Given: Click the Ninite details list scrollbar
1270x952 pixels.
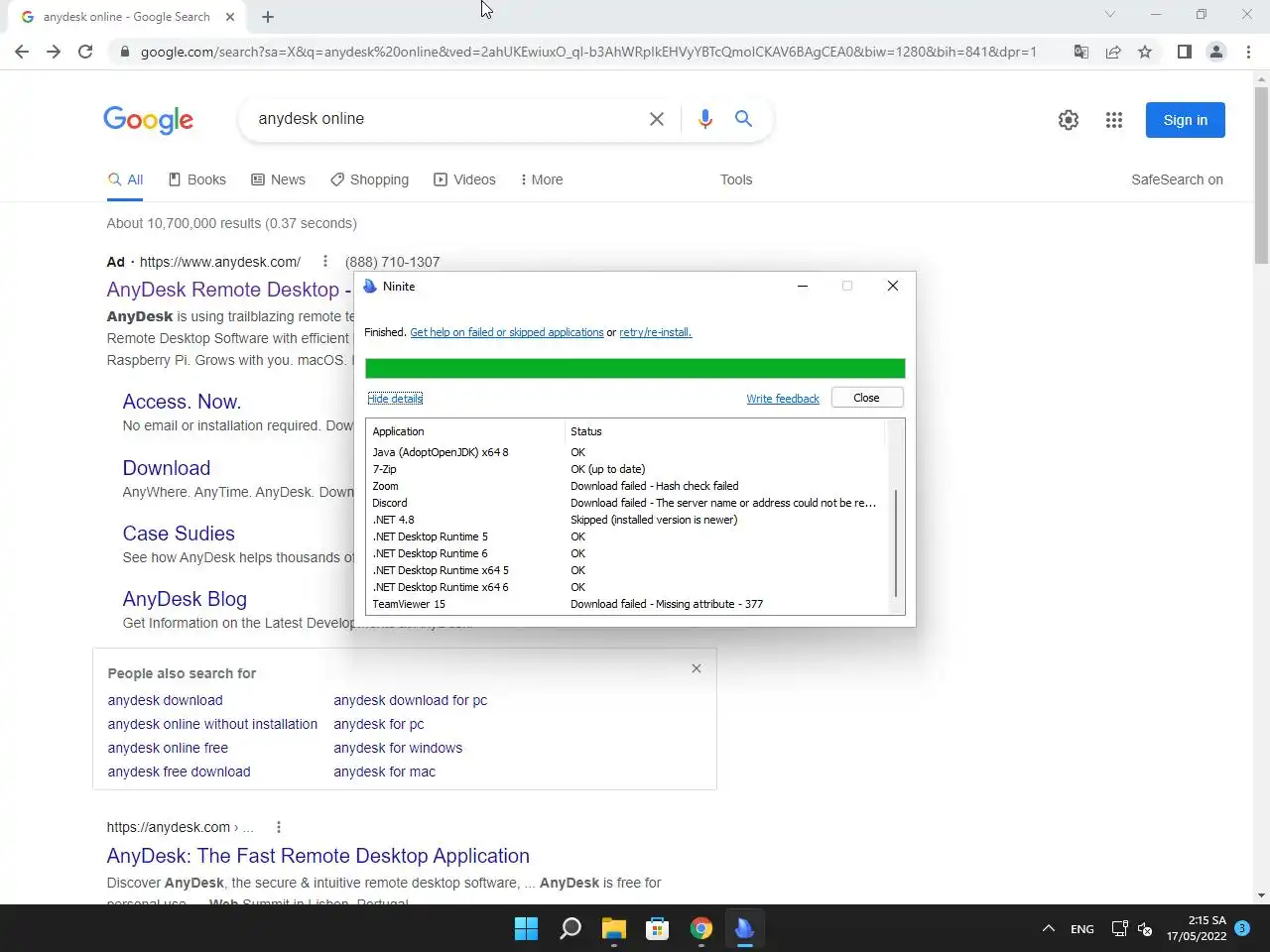Looking at the screenshot, I should (896, 541).
